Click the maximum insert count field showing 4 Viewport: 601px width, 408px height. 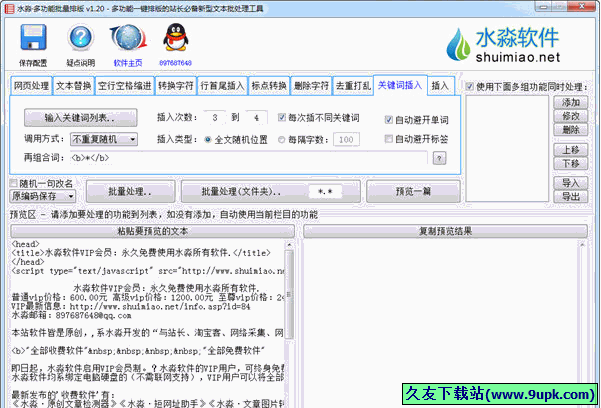pos(256,117)
